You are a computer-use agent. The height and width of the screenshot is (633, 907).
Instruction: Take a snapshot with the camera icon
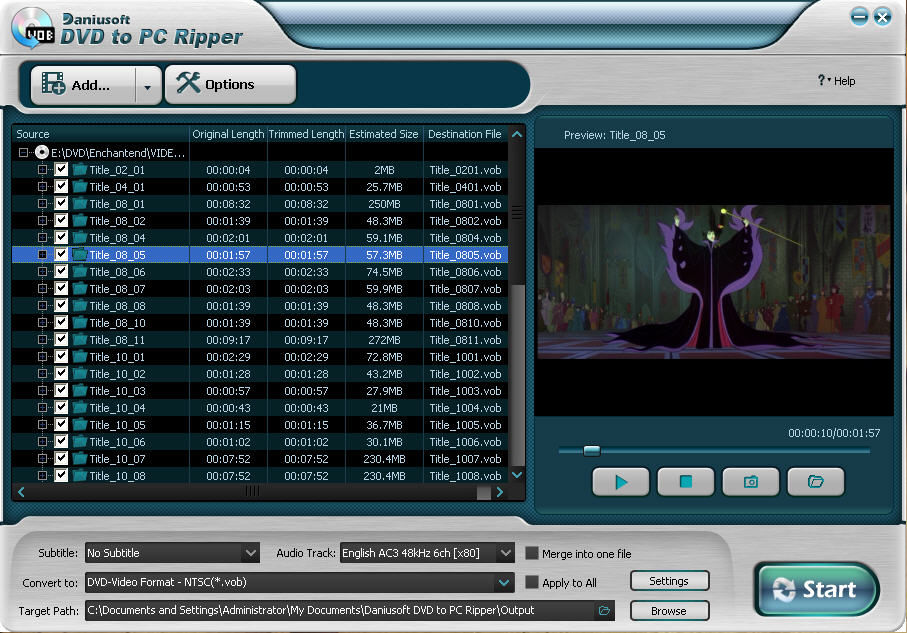(x=750, y=481)
